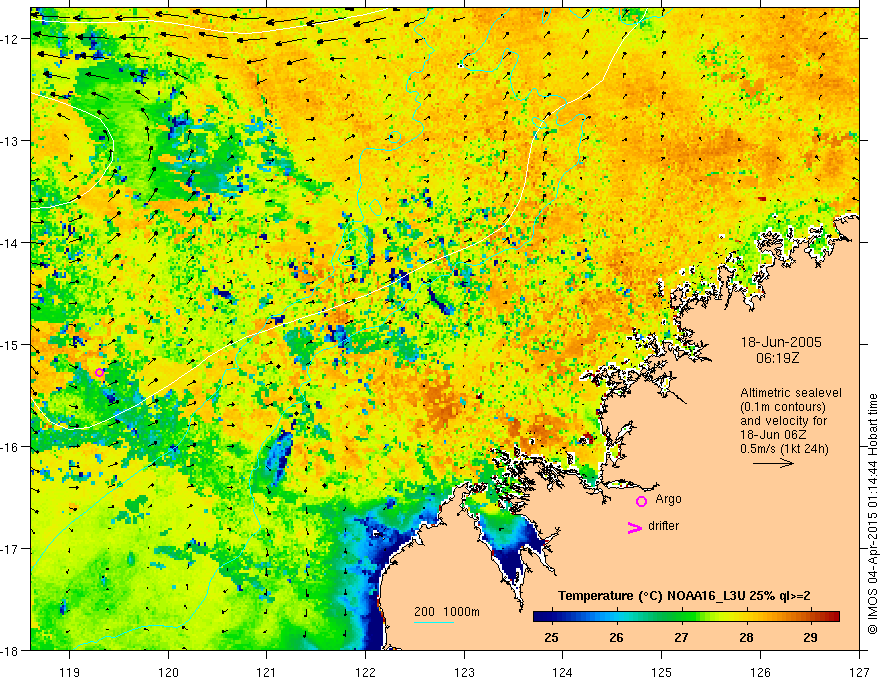Click the color bar label 27
Image resolution: width=880 pixels, height=680 pixels.
pyautogui.click(x=681, y=637)
